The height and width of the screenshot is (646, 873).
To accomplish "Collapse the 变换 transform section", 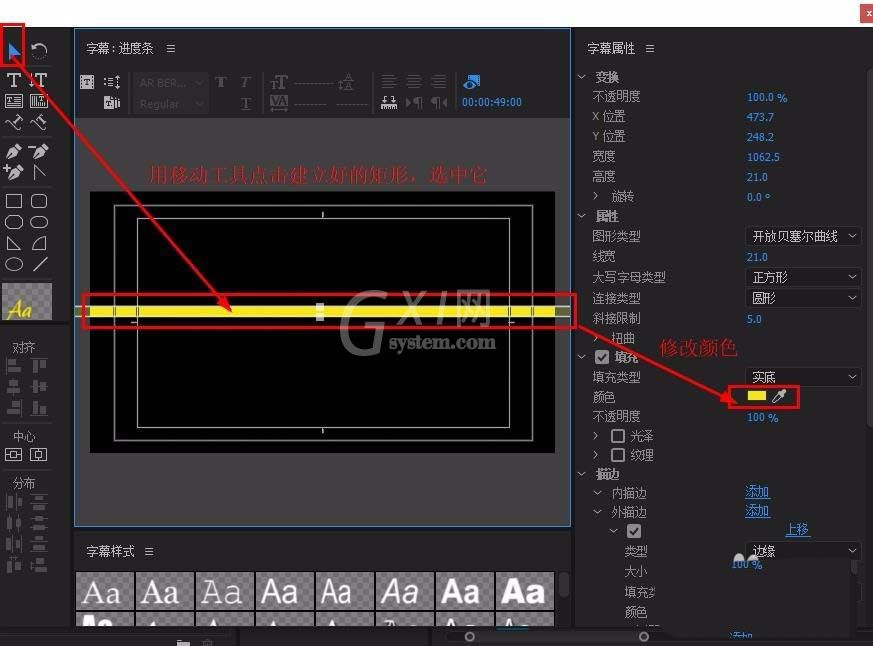I will (582, 76).
